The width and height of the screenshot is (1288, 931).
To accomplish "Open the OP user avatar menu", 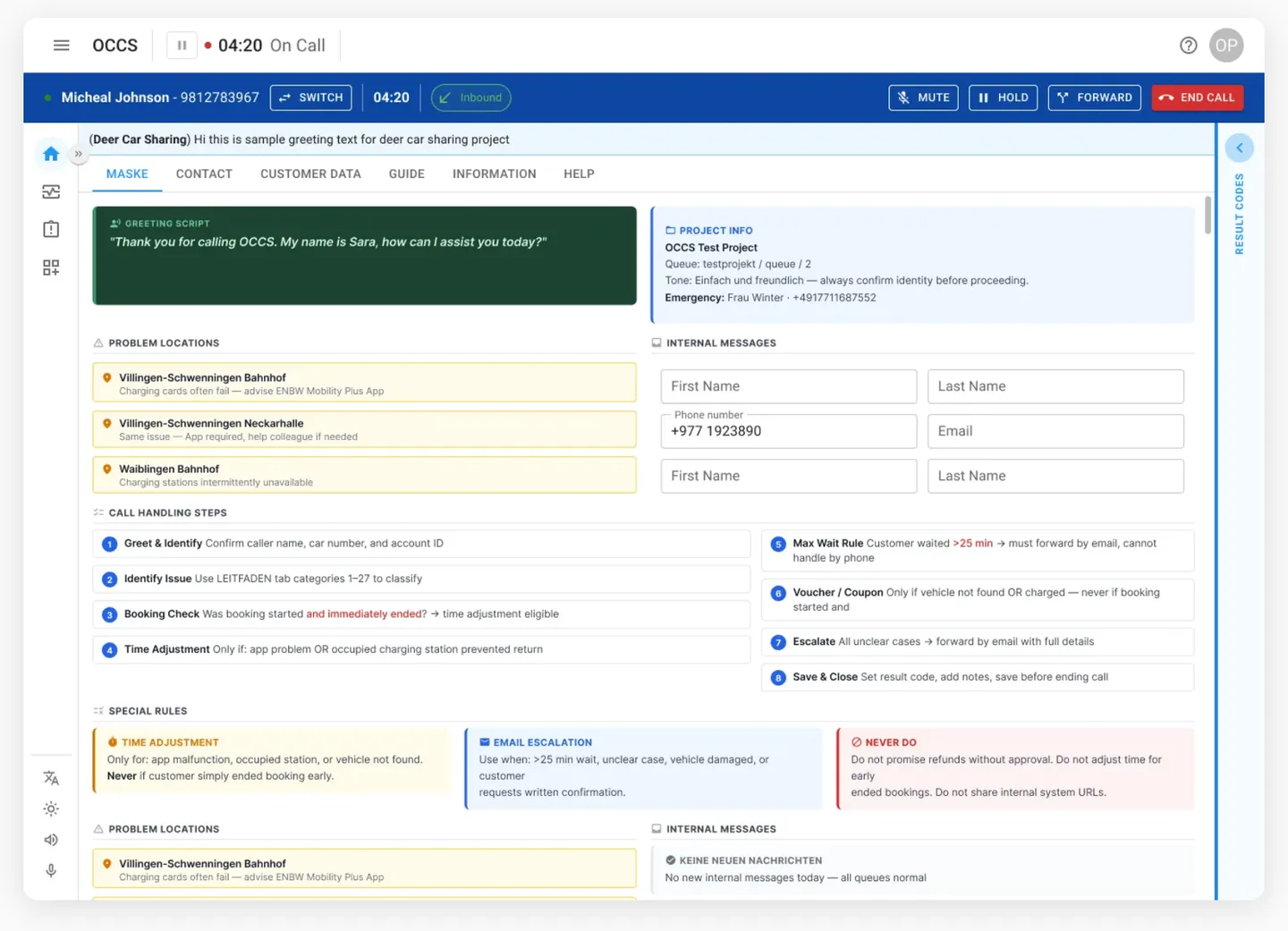I will (1226, 45).
